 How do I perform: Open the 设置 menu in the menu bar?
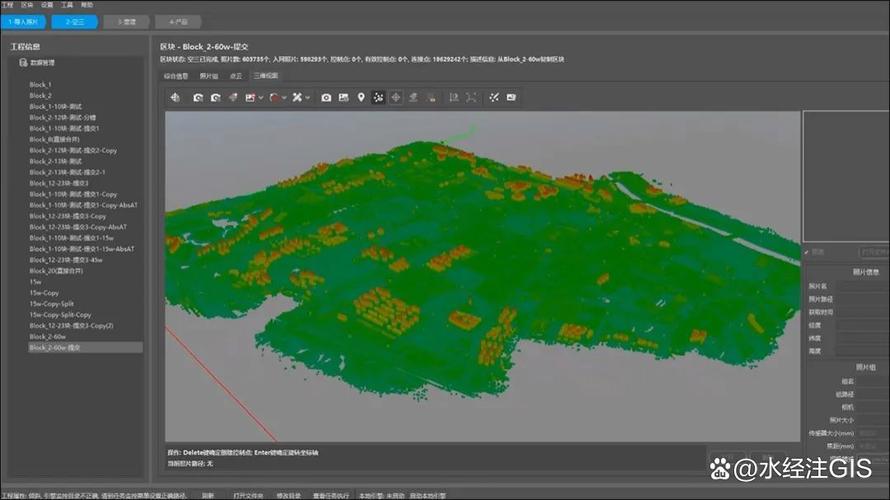(48, 5)
